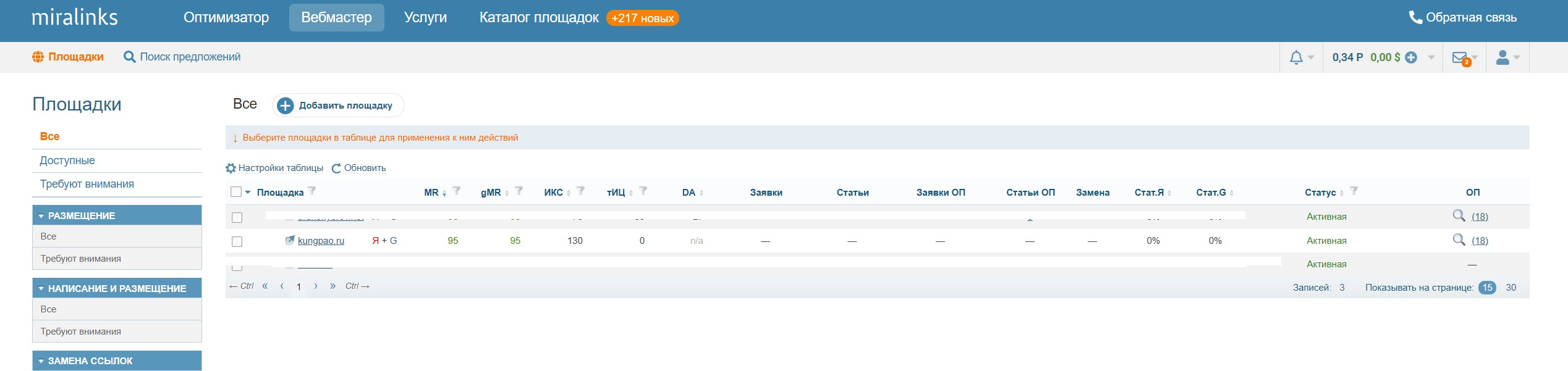Viewport: 1568px width, 371px height.
Task: Open Каталог площадок
Action: 539,17
